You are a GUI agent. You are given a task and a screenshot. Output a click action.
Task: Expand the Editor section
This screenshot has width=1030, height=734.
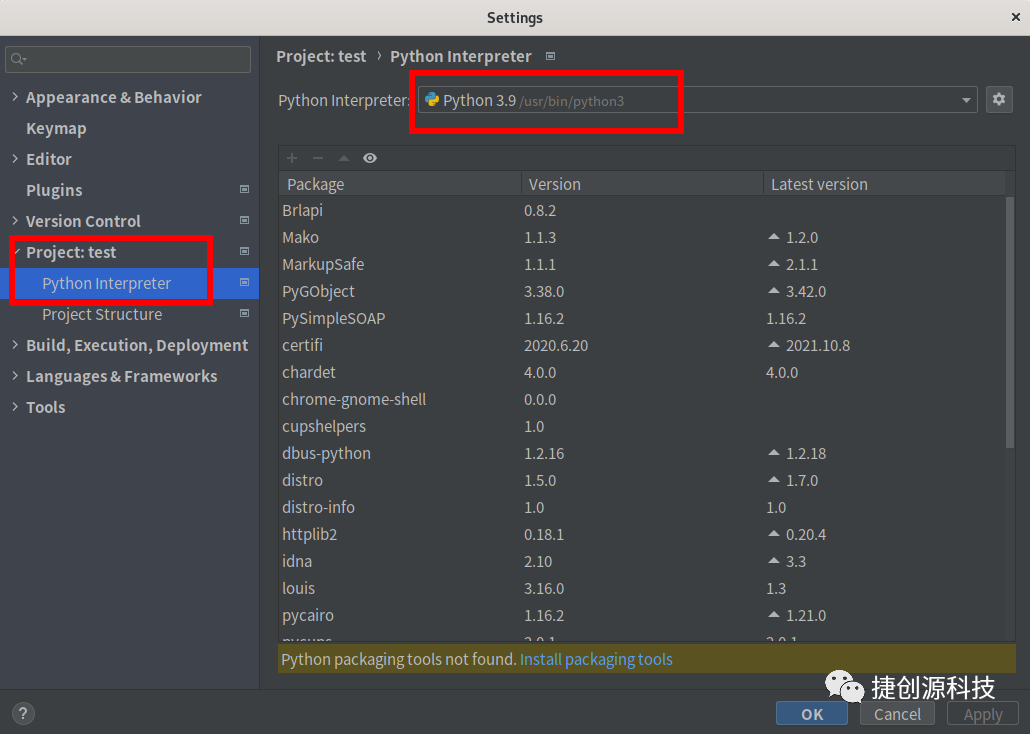[x=15, y=158]
